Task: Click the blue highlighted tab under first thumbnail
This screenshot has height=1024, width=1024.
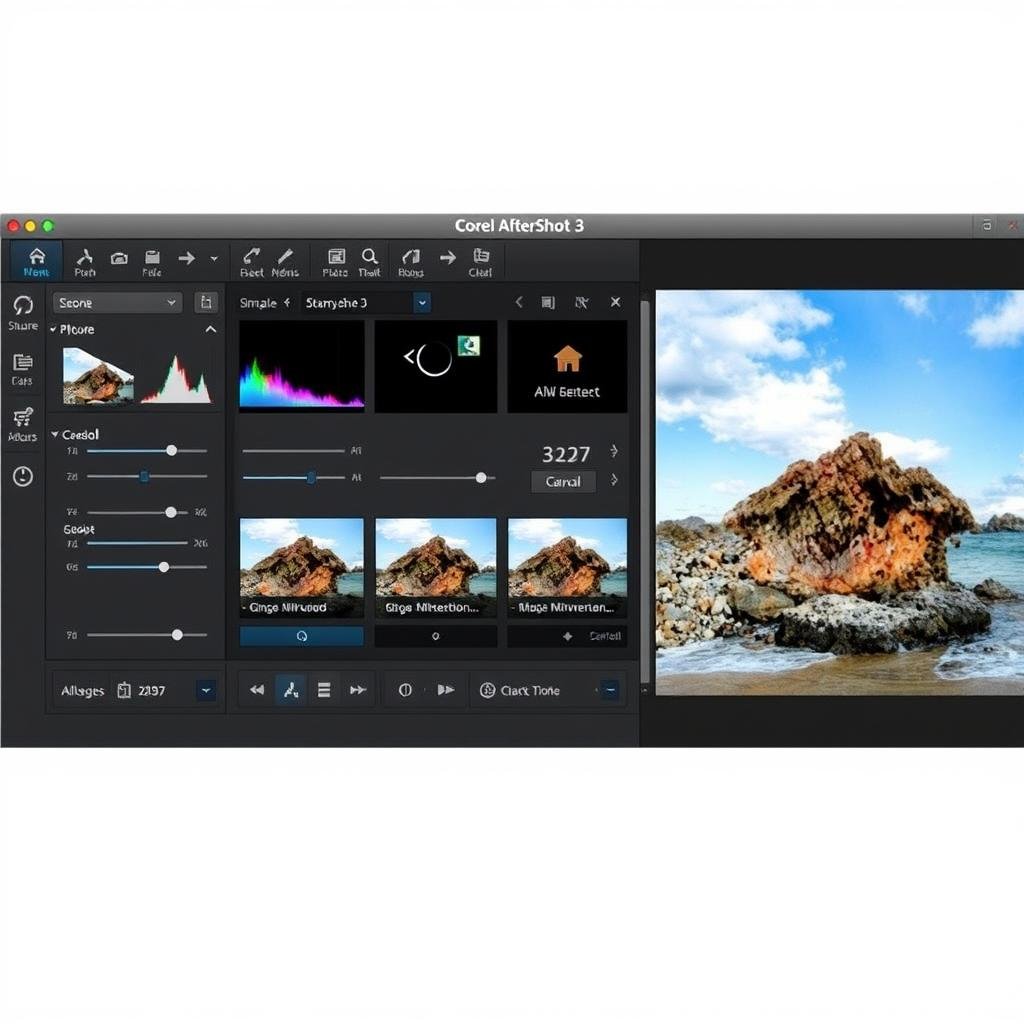Action: coord(302,636)
